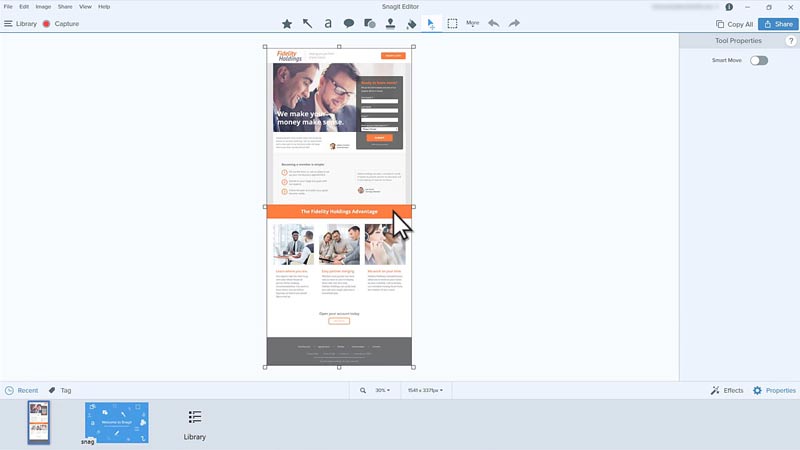Viewport: 800px width, 450px height.
Task: Select the Favorites star tool
Action: [x=287, y=23]
